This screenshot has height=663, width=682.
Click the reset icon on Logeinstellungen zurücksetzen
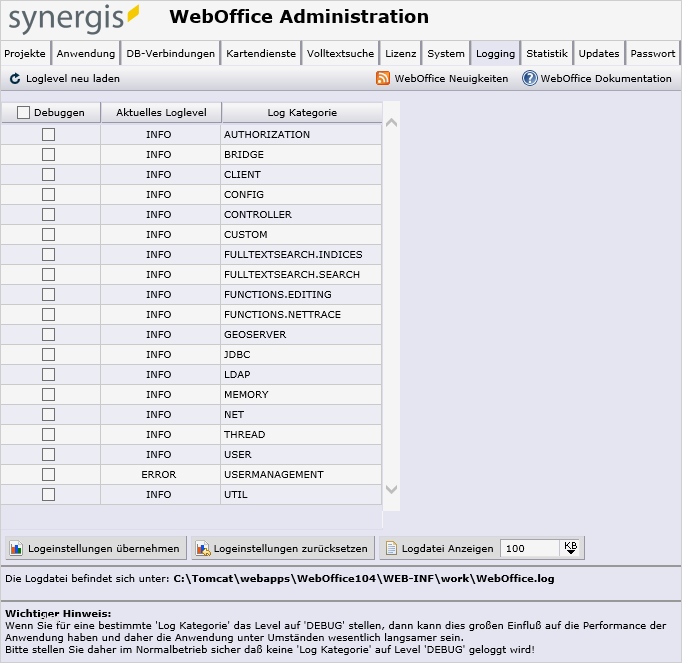[203, 548]
